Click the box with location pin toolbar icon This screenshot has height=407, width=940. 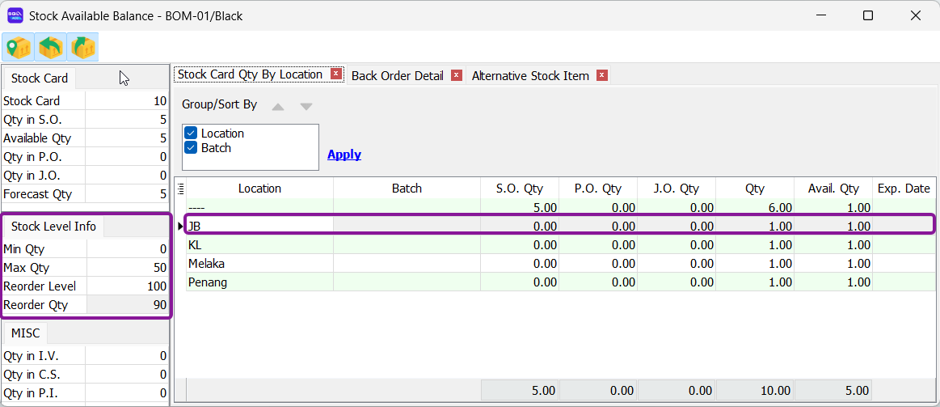tap(19, 47)
